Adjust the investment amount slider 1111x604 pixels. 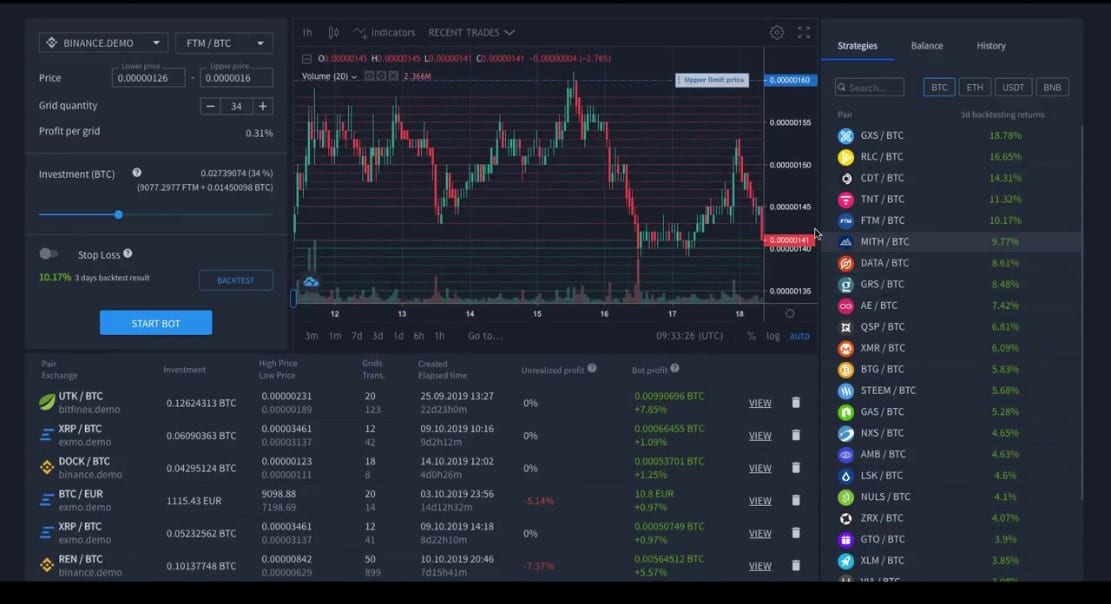[118, 214]
